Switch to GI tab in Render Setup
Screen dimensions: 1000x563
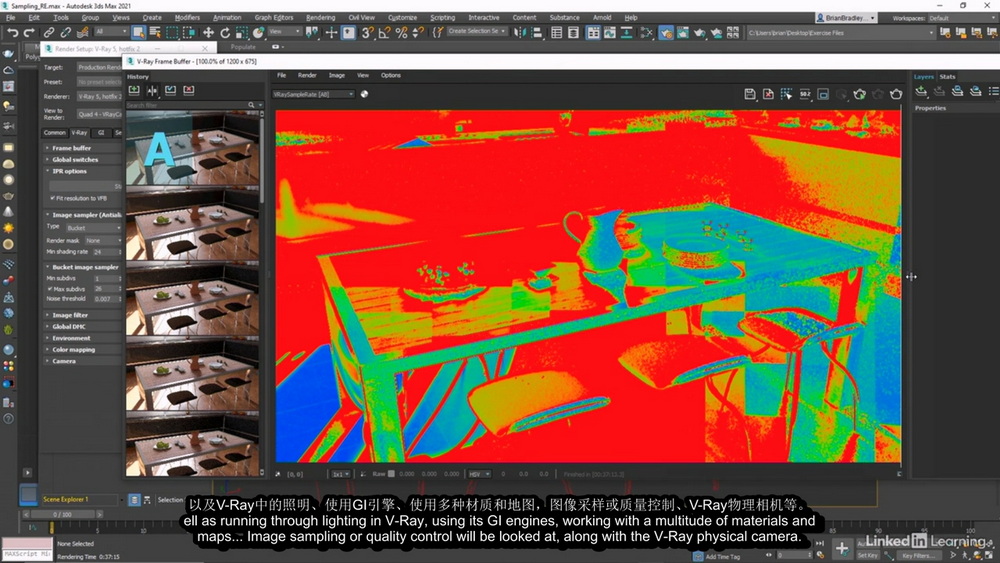pyautogui.click(x=101, y=133)
